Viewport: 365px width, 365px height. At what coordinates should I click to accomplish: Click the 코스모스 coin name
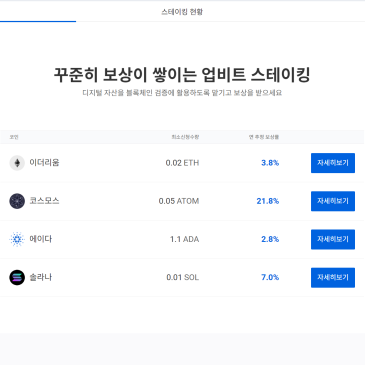point(44,201)
